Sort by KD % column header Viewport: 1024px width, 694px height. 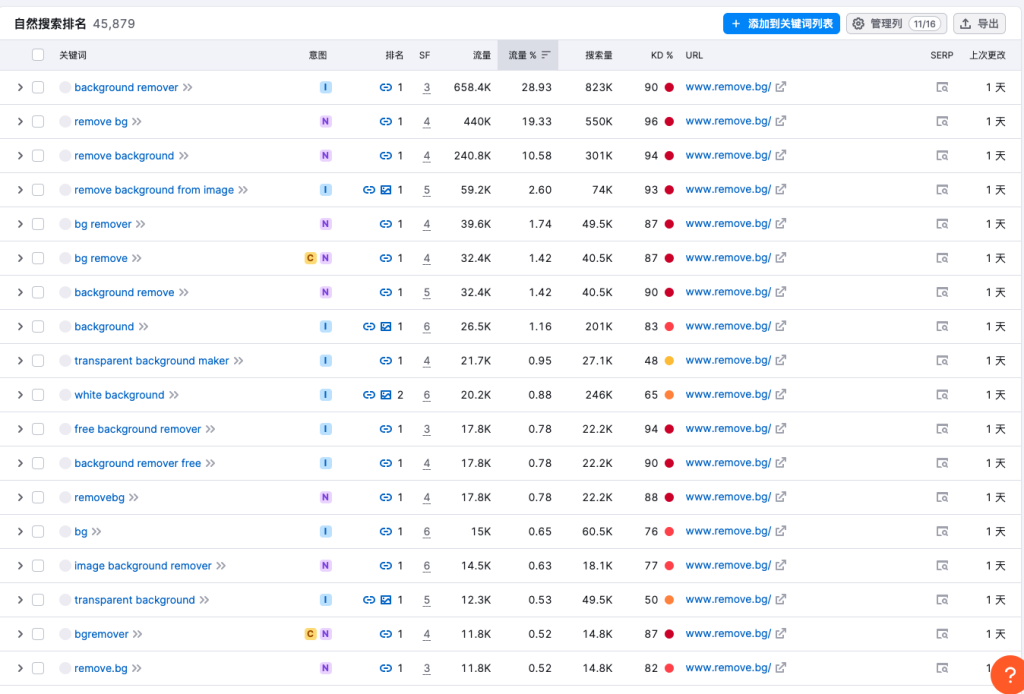click(662, 55)
